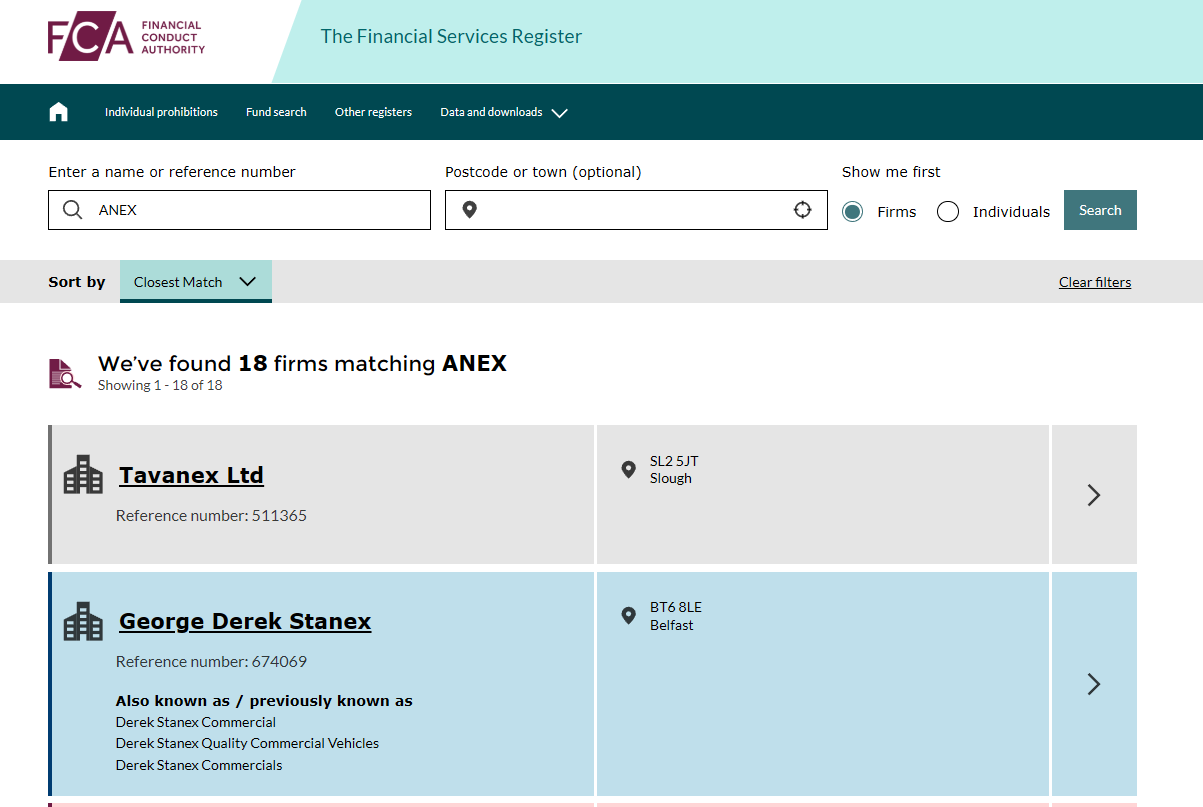Open the George Derek Stanex firm link

click(245, 621)
